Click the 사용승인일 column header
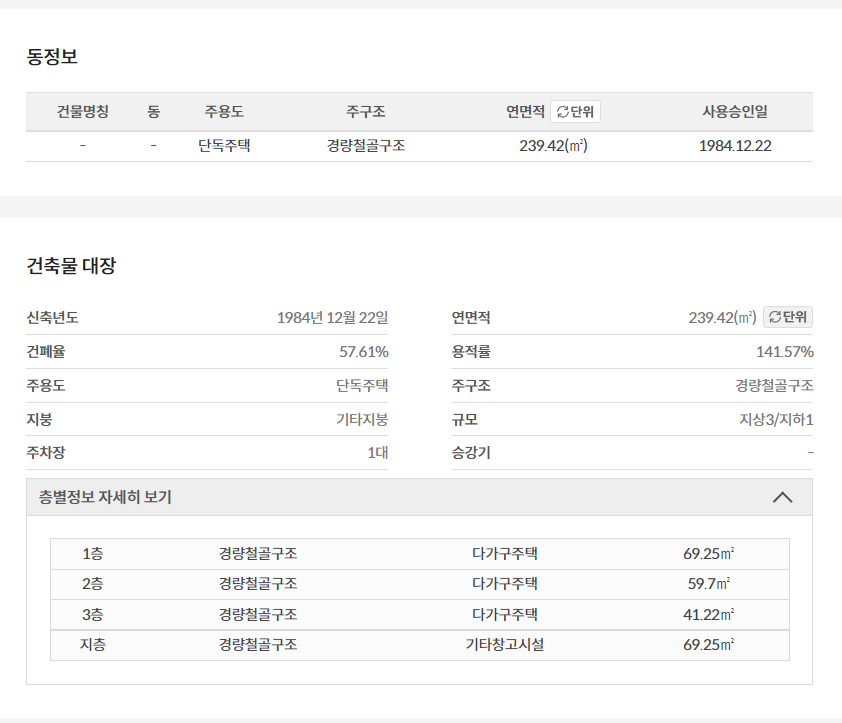 735,112
